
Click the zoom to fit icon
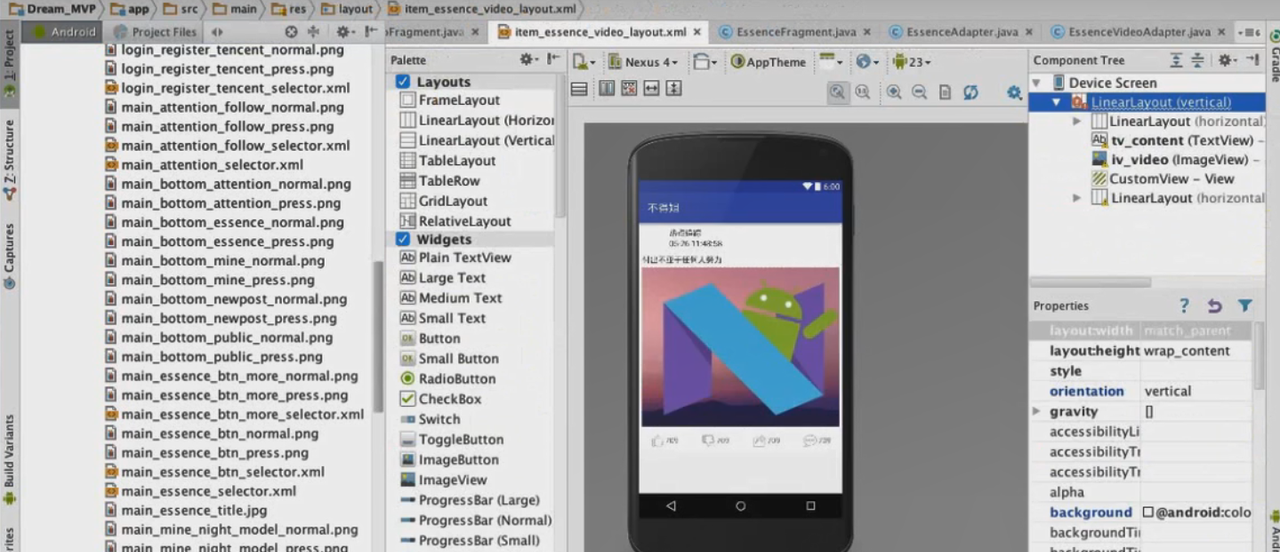click(x=837, y=92)
